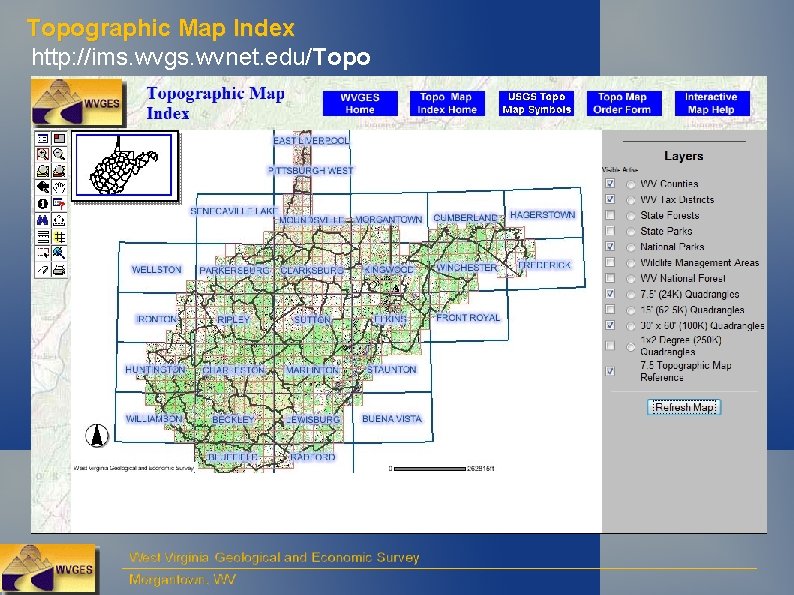This screenshot has height=595, width=794.
Task: Open Topo Map Index Home button
Action: point(447,103)
